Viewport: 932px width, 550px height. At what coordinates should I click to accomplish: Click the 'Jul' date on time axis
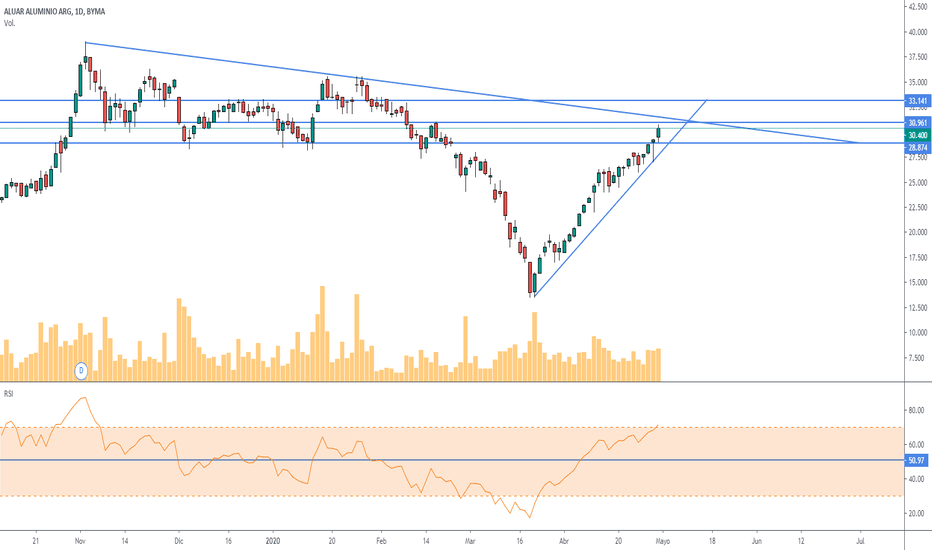(x=859, y=541)
